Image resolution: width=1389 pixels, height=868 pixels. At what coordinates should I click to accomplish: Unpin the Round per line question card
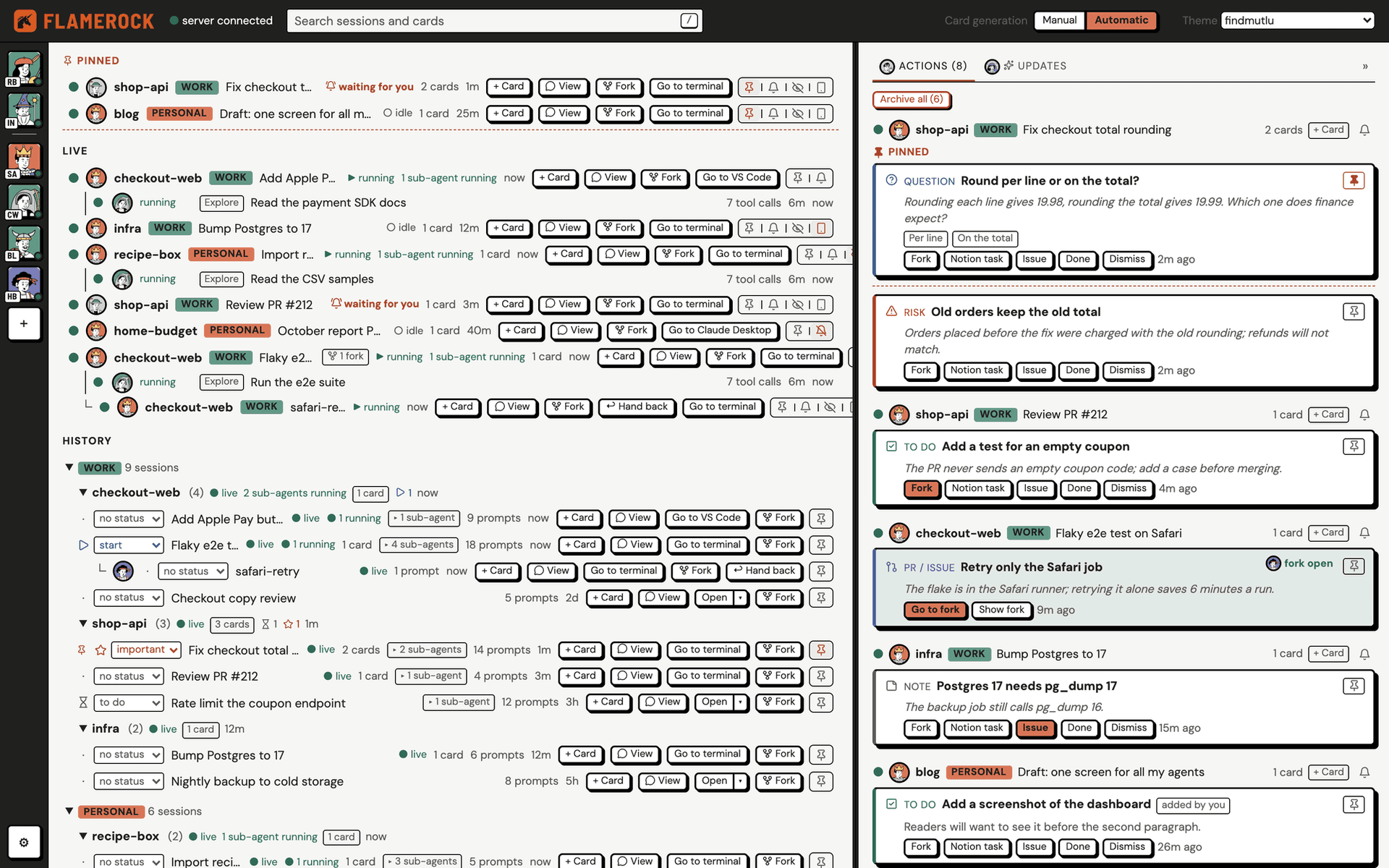point(1354,180)
